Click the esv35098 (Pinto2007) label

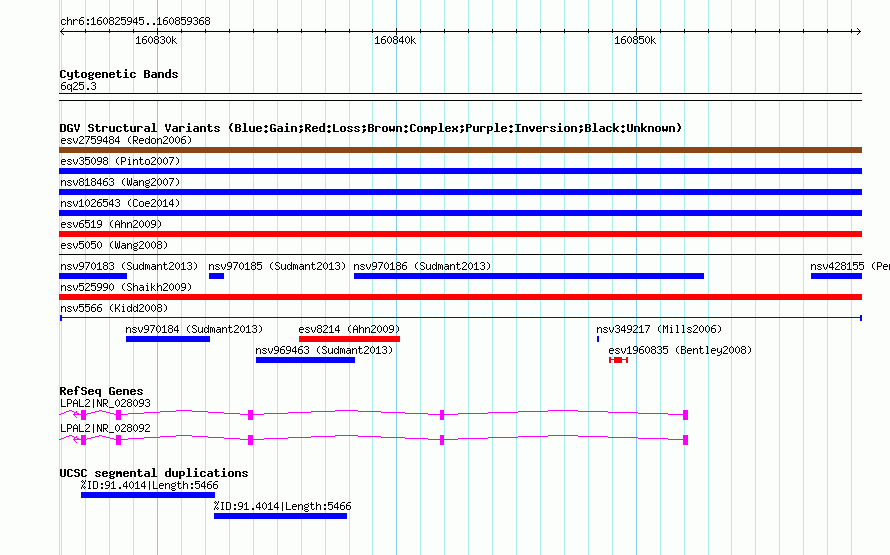point(120,161)
